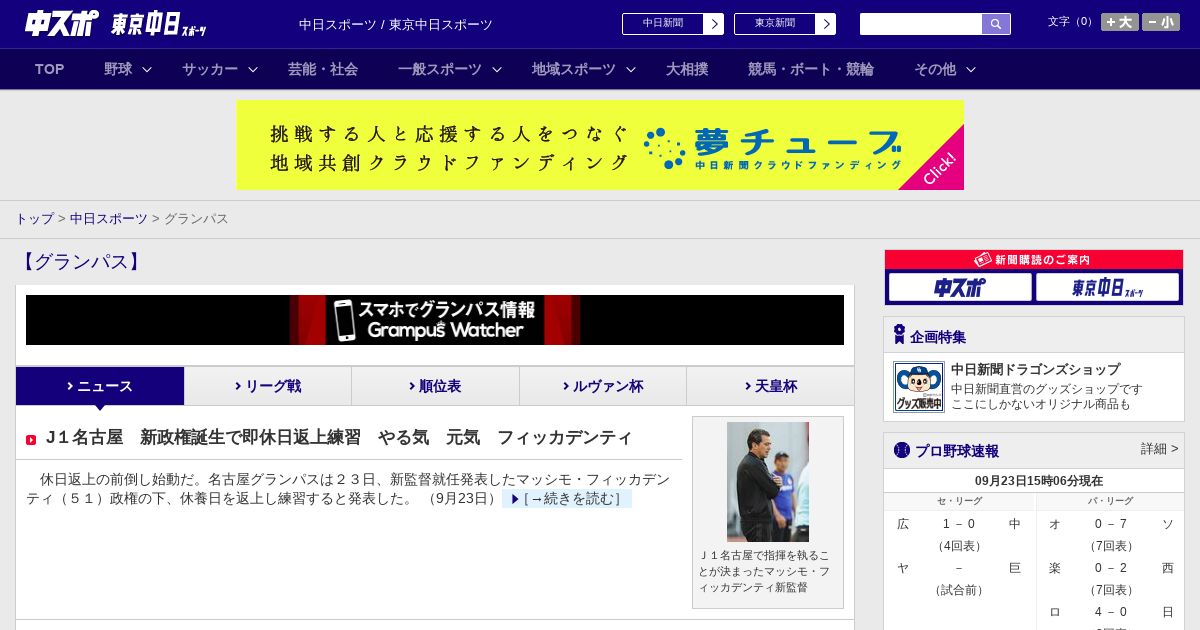Click the パ・リーグ column header

1111,501
